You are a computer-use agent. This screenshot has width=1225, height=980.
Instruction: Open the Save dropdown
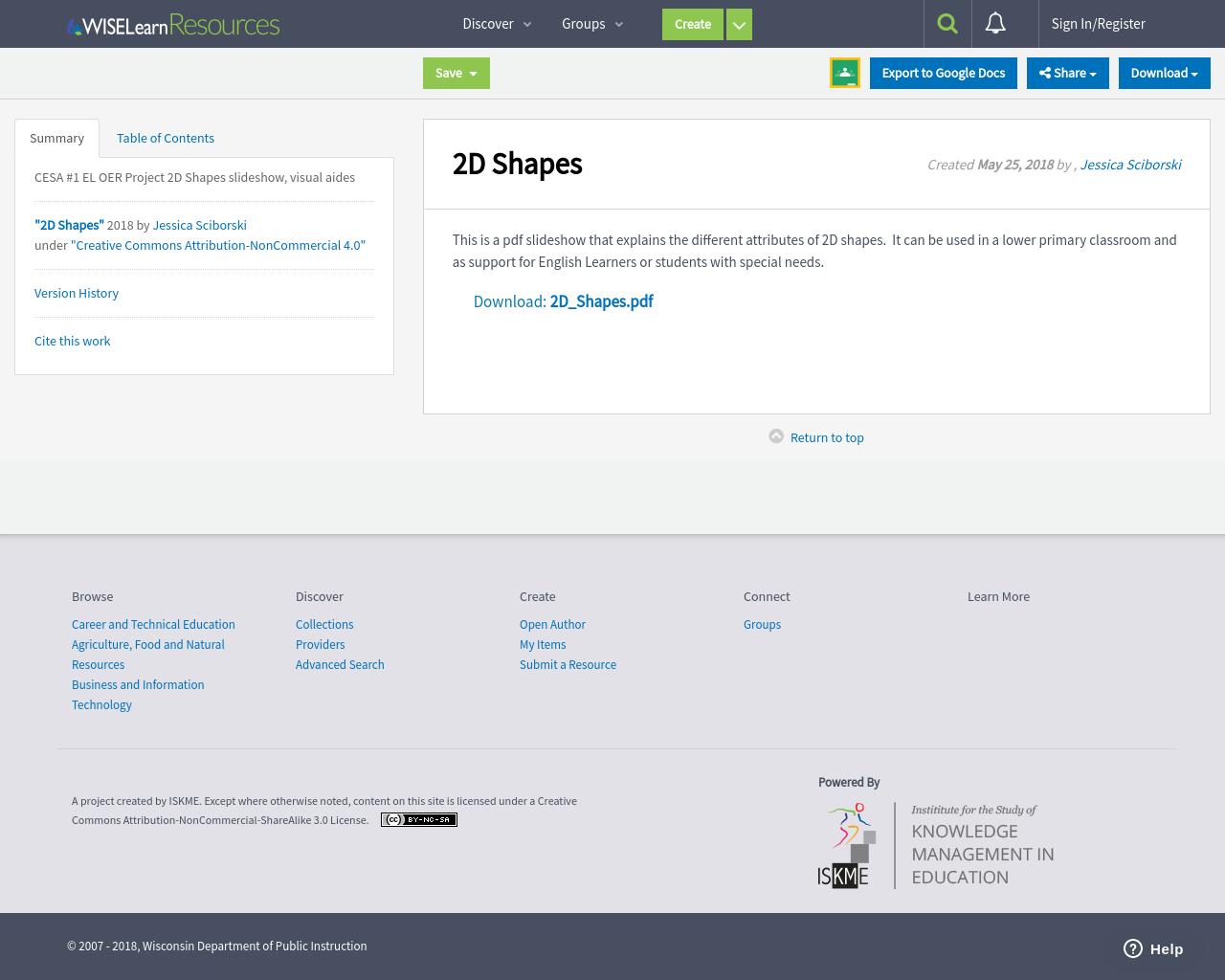(x=456, y=73)
